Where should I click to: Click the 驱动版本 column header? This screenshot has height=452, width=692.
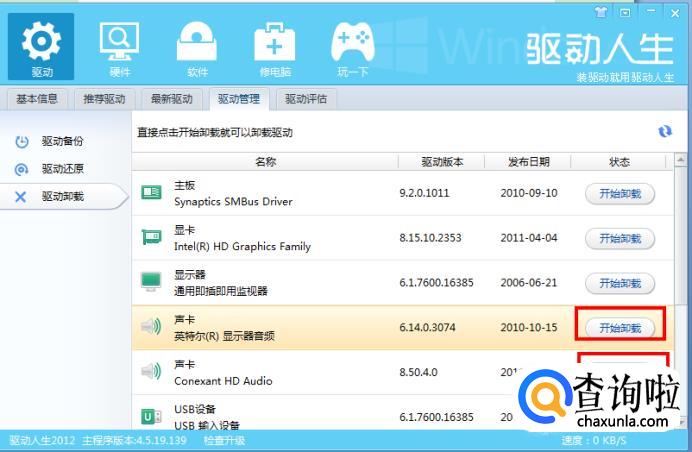(x=442, y=162)
